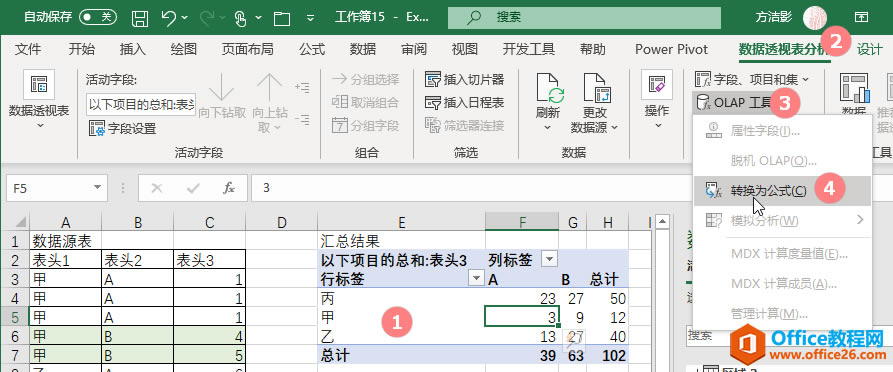Switch to the 开发工具 tab
Image resolution: width=893 pixels, height=372 pixels.
pos(529,50)
